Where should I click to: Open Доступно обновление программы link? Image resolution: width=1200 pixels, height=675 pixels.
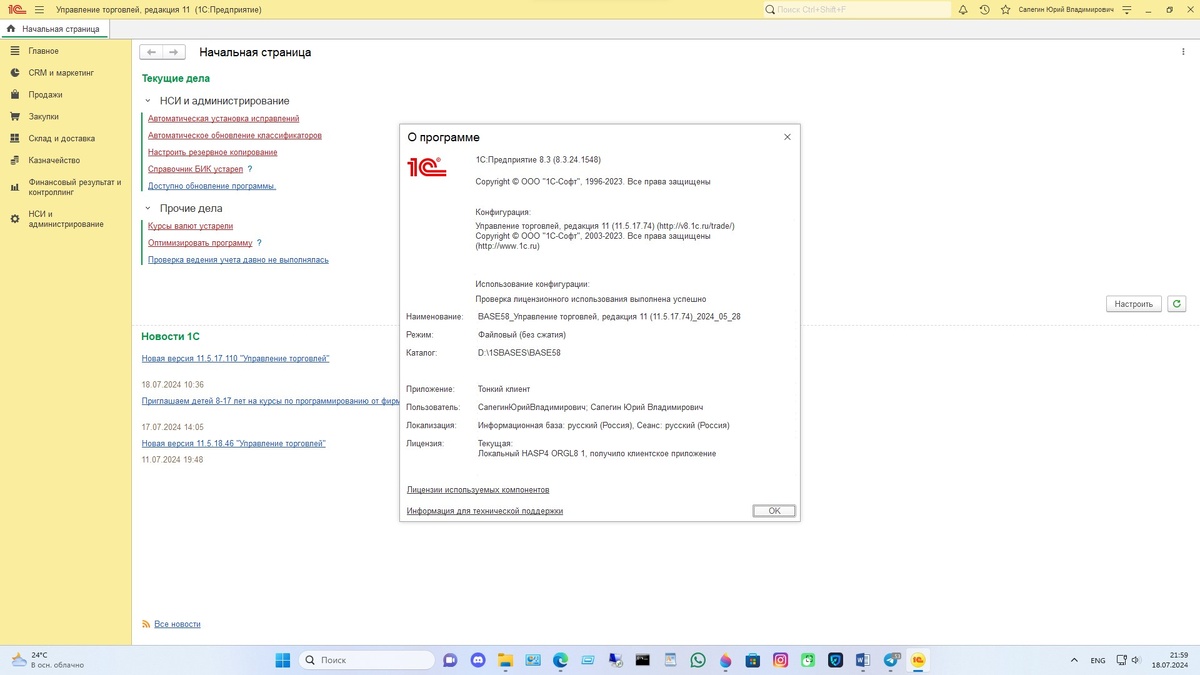click(212, 186)
